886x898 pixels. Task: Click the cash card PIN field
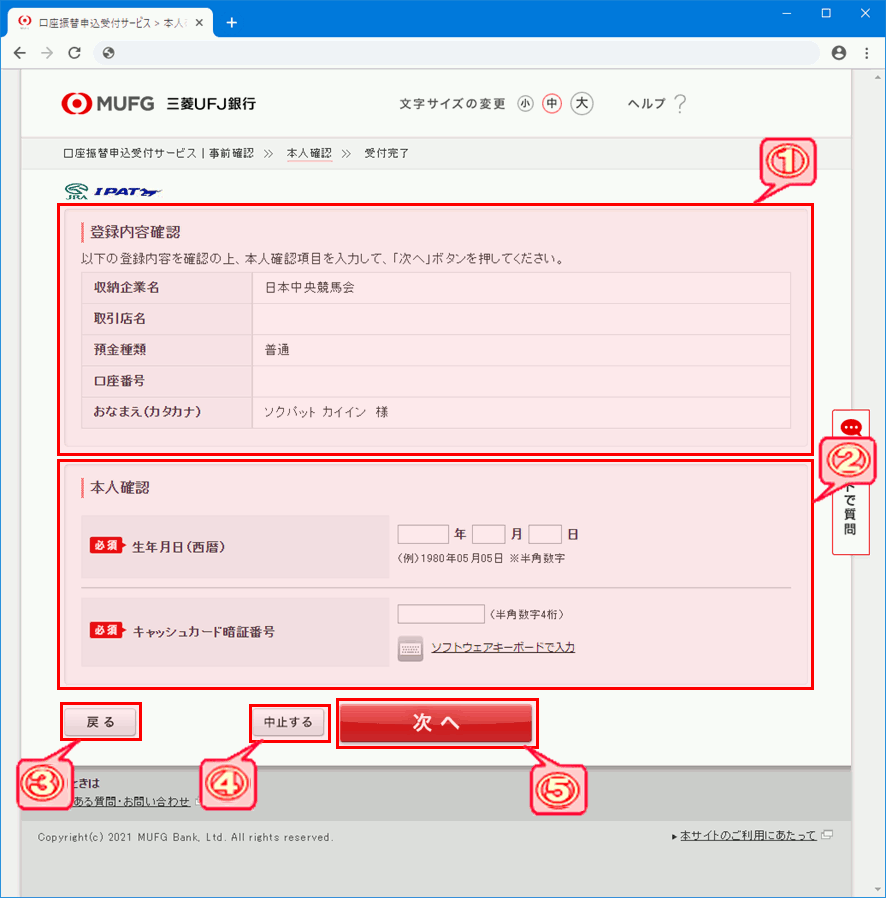coord(441,614)
